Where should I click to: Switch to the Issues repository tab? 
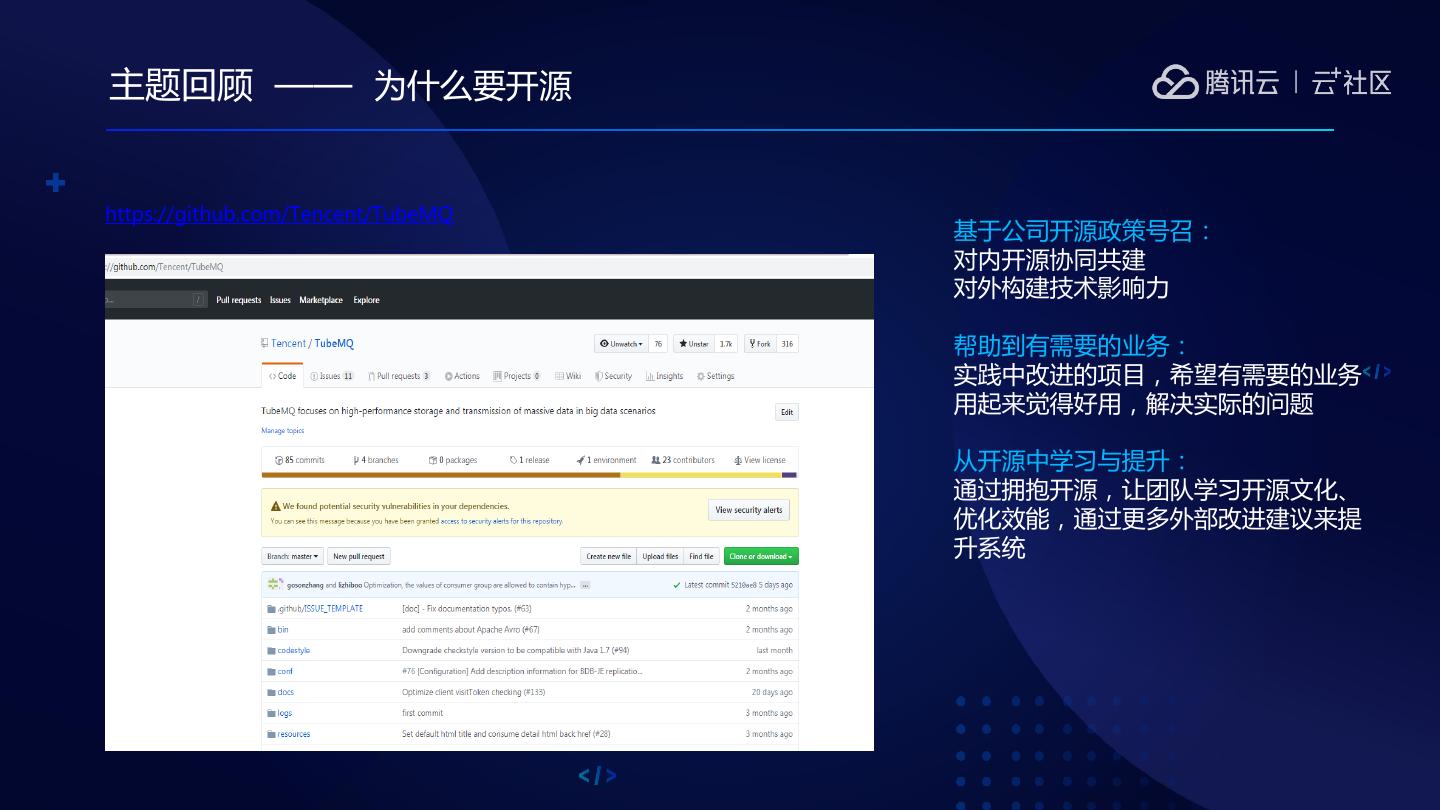[x=331, y=377]
